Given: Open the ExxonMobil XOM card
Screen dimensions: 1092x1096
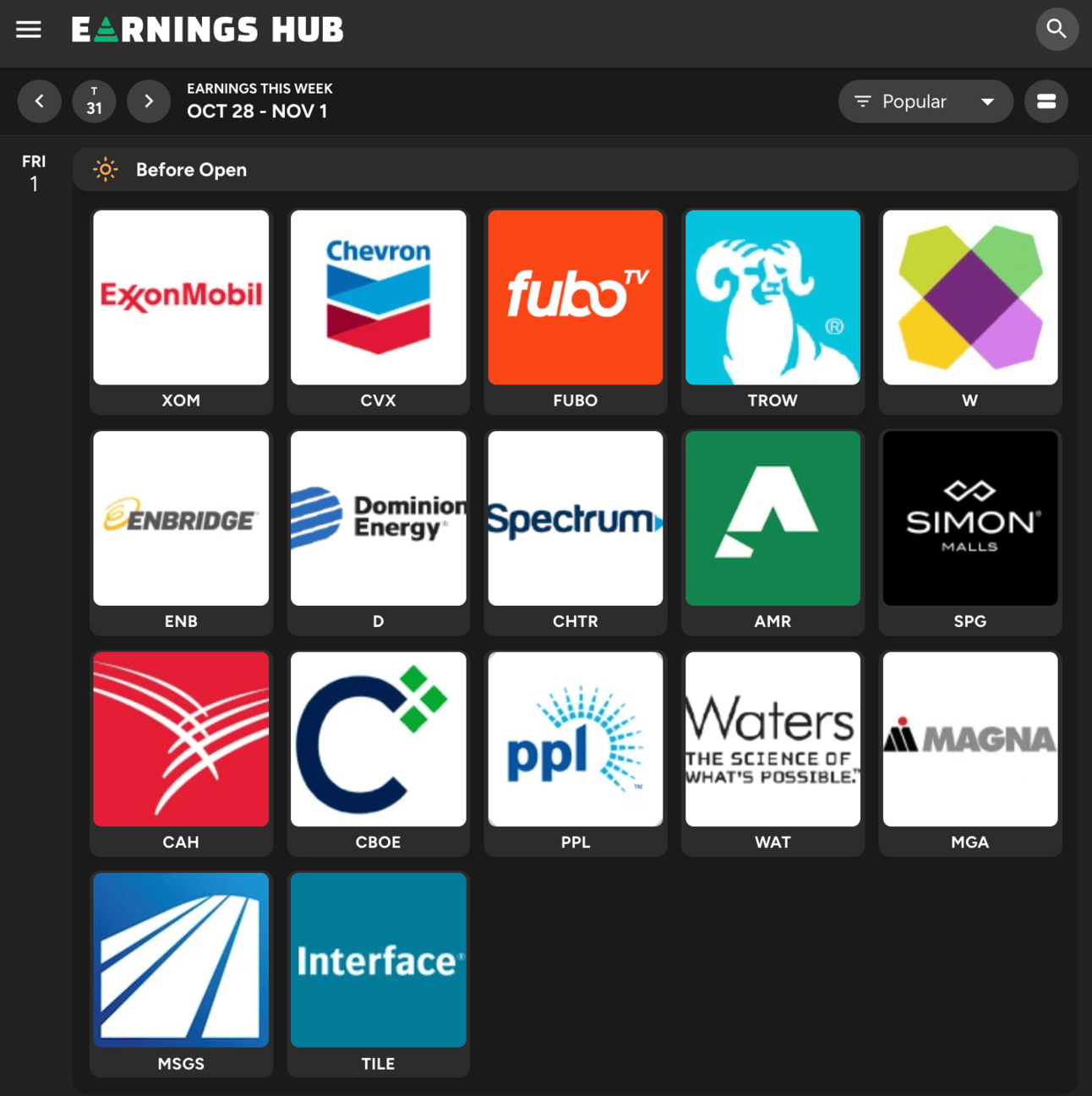Looking at the screenshot, I should (181, 312).
